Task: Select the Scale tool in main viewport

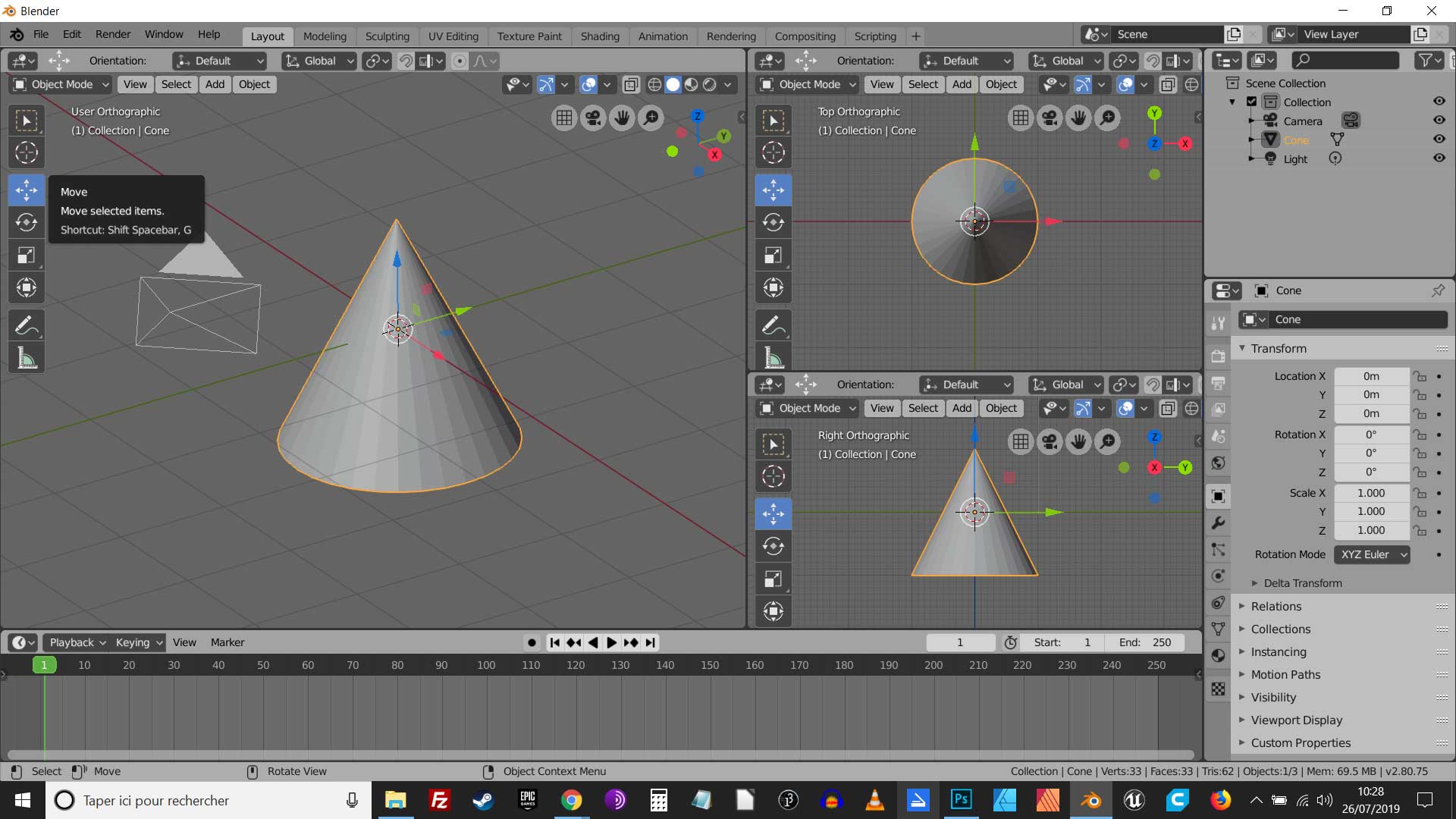Action: (27, 255)
